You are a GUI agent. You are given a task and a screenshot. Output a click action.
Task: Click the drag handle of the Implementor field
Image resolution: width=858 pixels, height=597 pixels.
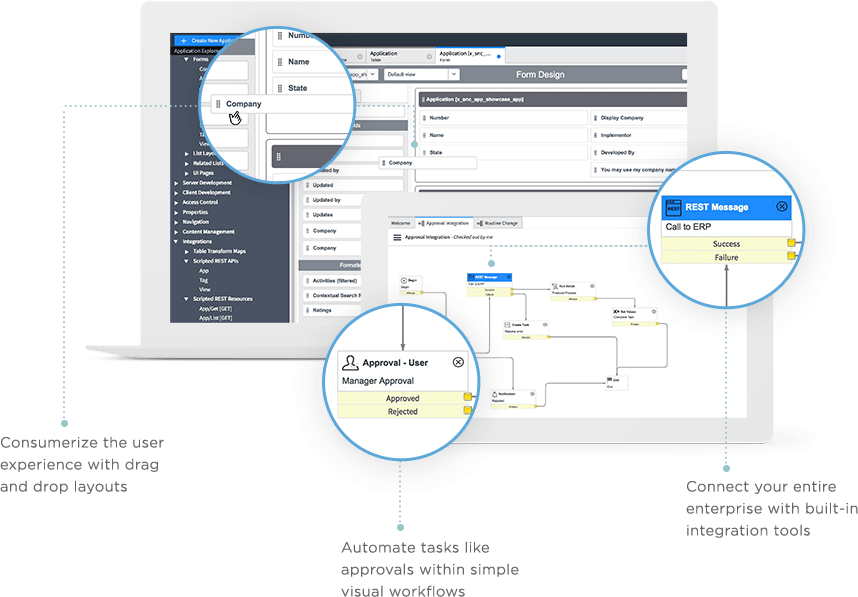[x=595, y=135]
